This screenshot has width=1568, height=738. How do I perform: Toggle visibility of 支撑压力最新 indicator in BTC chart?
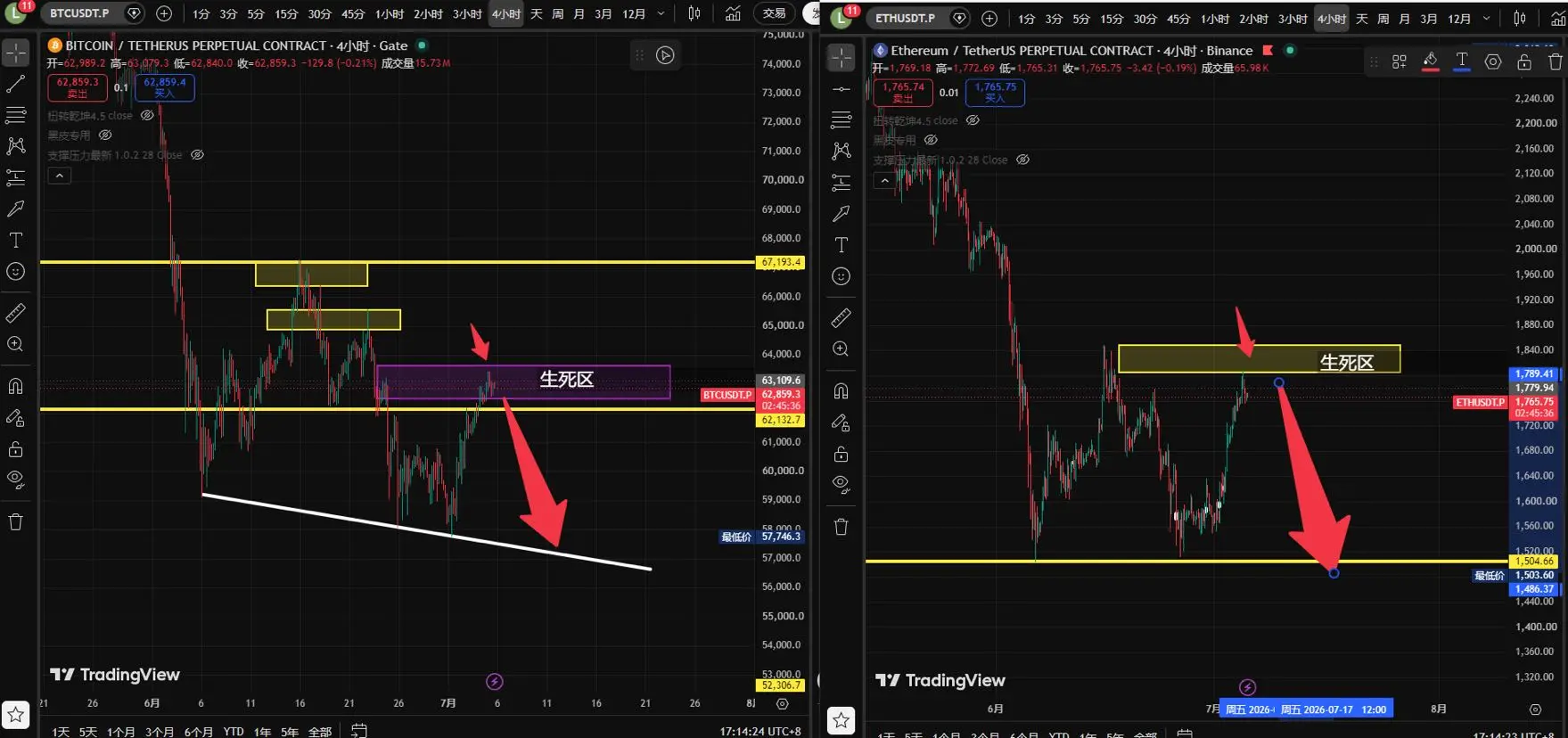tap(197, 155)
